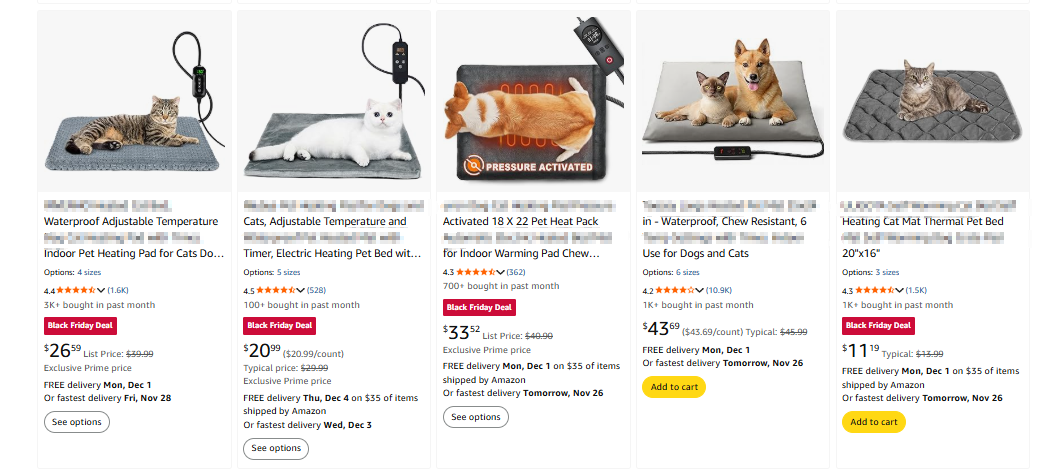Screen dimensions: 1064x470
Task: Click the 4.2 star rating icons
Action: (x=674, y=290)
